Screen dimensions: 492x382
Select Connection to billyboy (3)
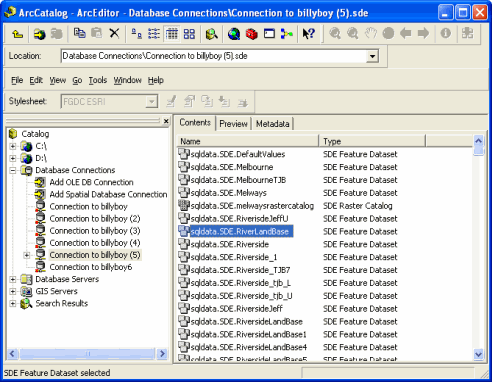pos(95,231)
